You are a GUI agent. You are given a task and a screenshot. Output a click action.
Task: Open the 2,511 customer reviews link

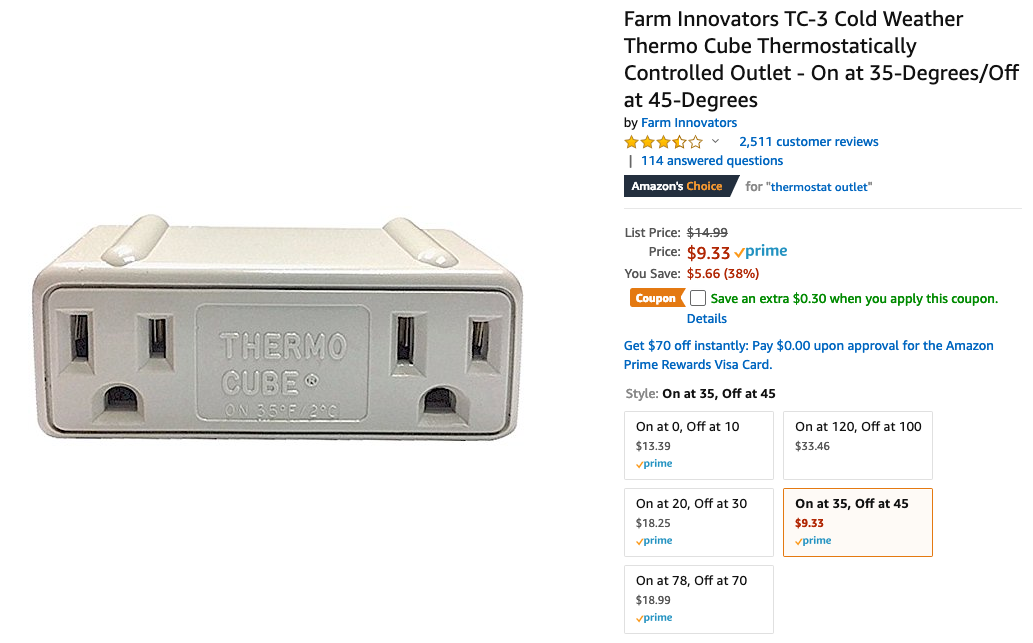[809, 142]
